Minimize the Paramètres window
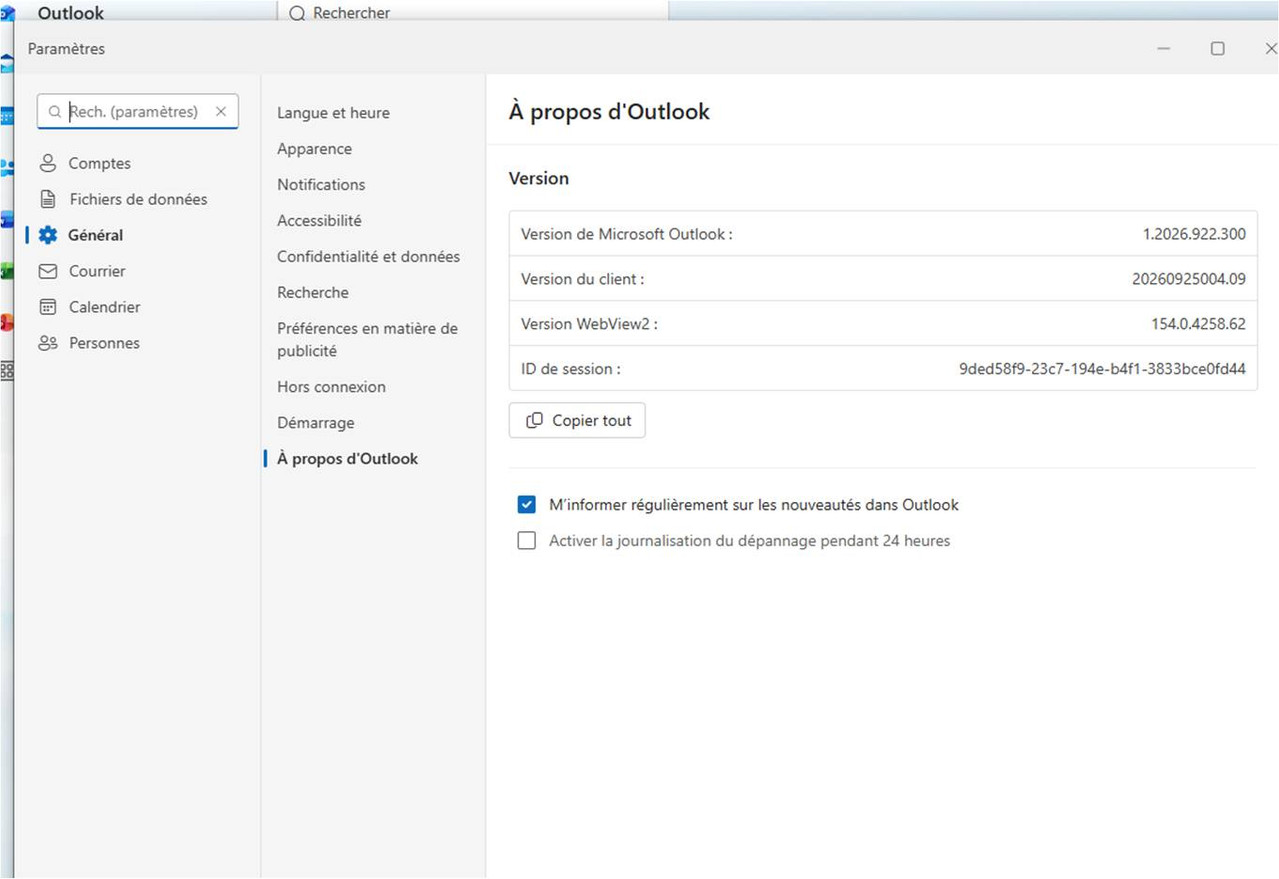The width and height of the screenshot is (1279, 879). coord(1164,48)
